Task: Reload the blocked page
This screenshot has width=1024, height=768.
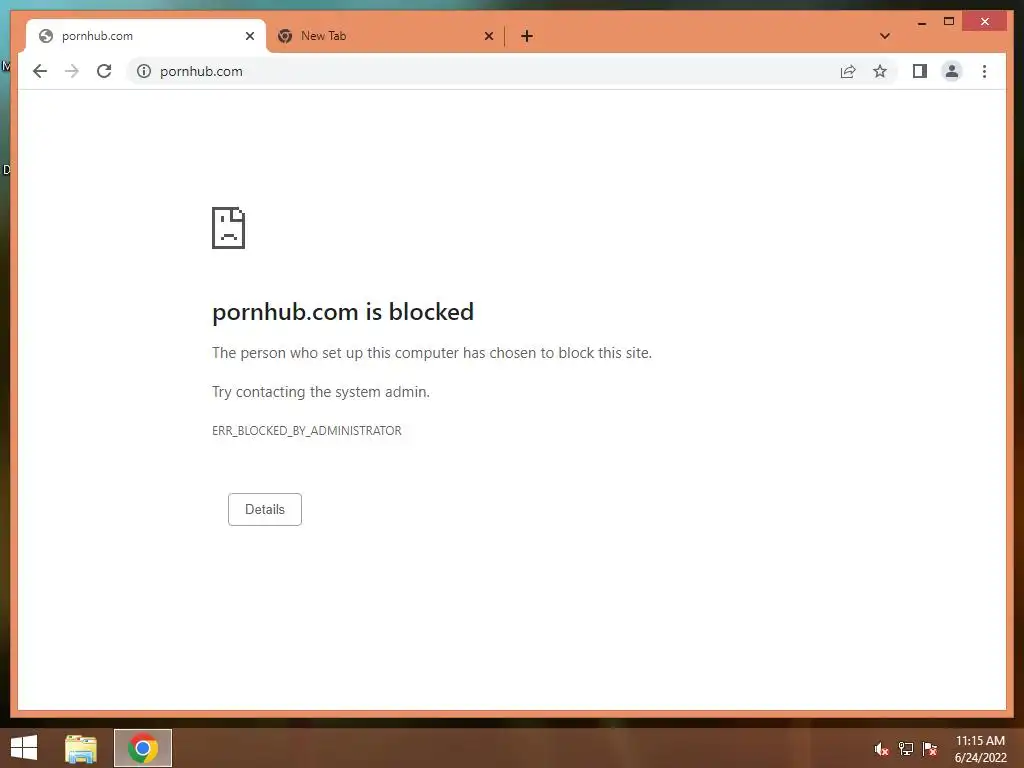Action: pos(104,71)
